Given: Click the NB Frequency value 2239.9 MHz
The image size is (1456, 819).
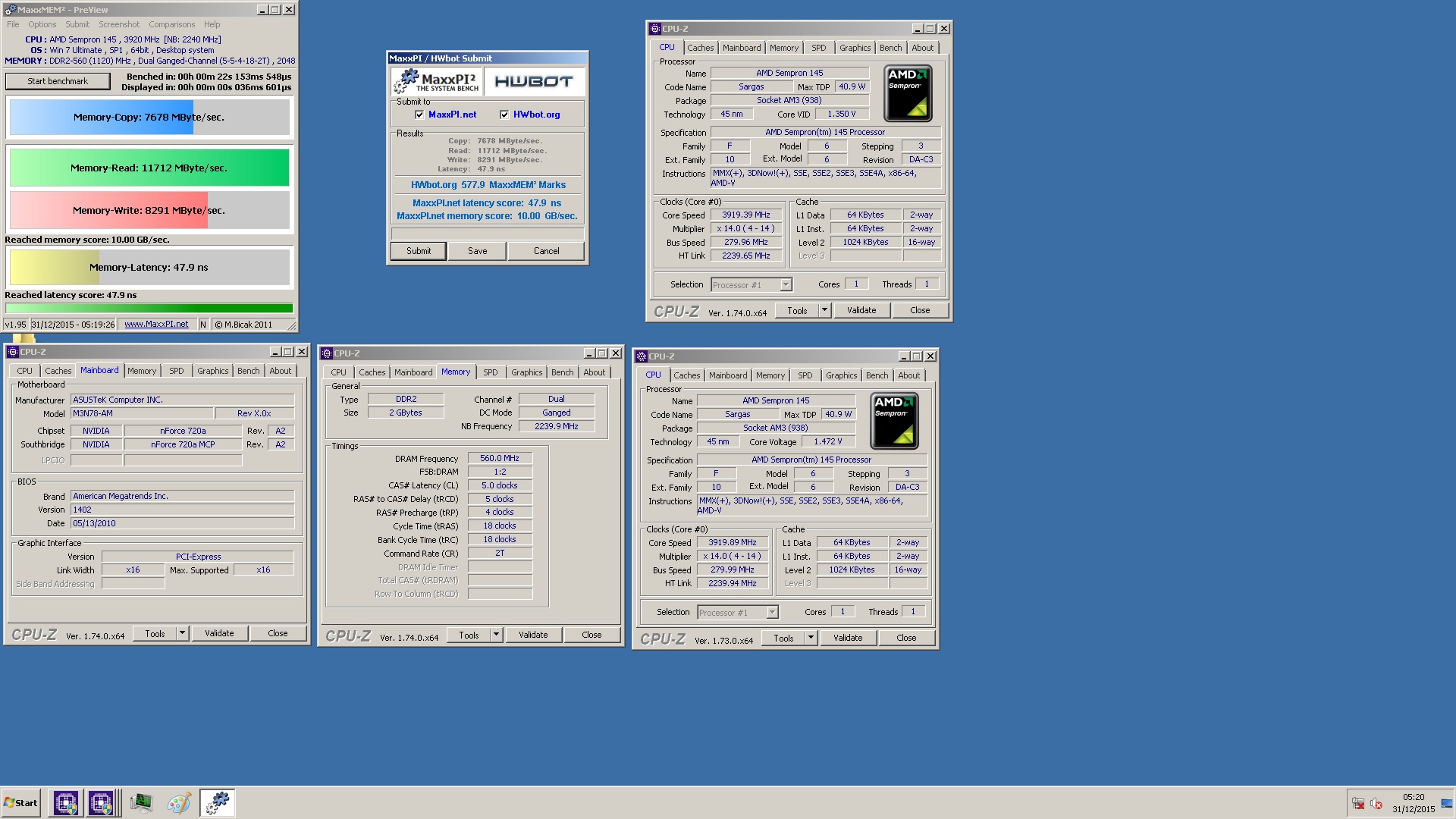Looking at the screenshot, I should pos(557,426).
